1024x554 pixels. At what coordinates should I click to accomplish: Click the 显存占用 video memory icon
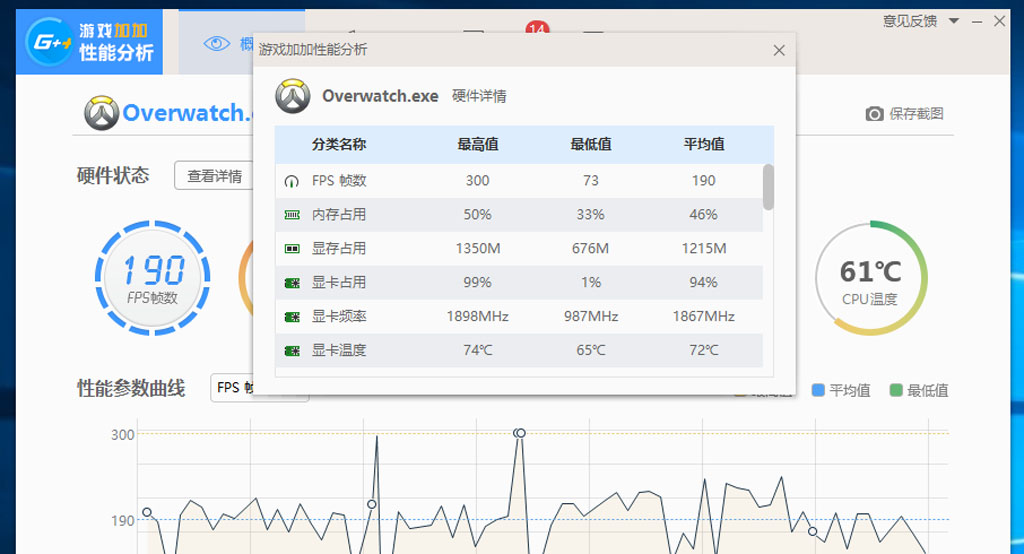click(292, 249)
